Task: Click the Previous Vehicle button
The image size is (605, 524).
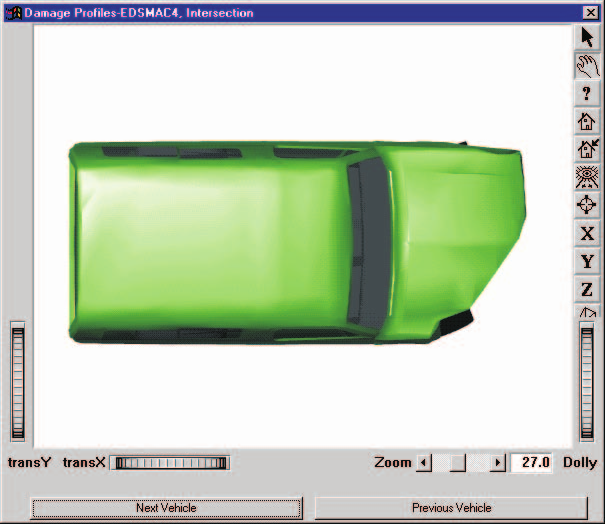Action: tap(451, 508)
